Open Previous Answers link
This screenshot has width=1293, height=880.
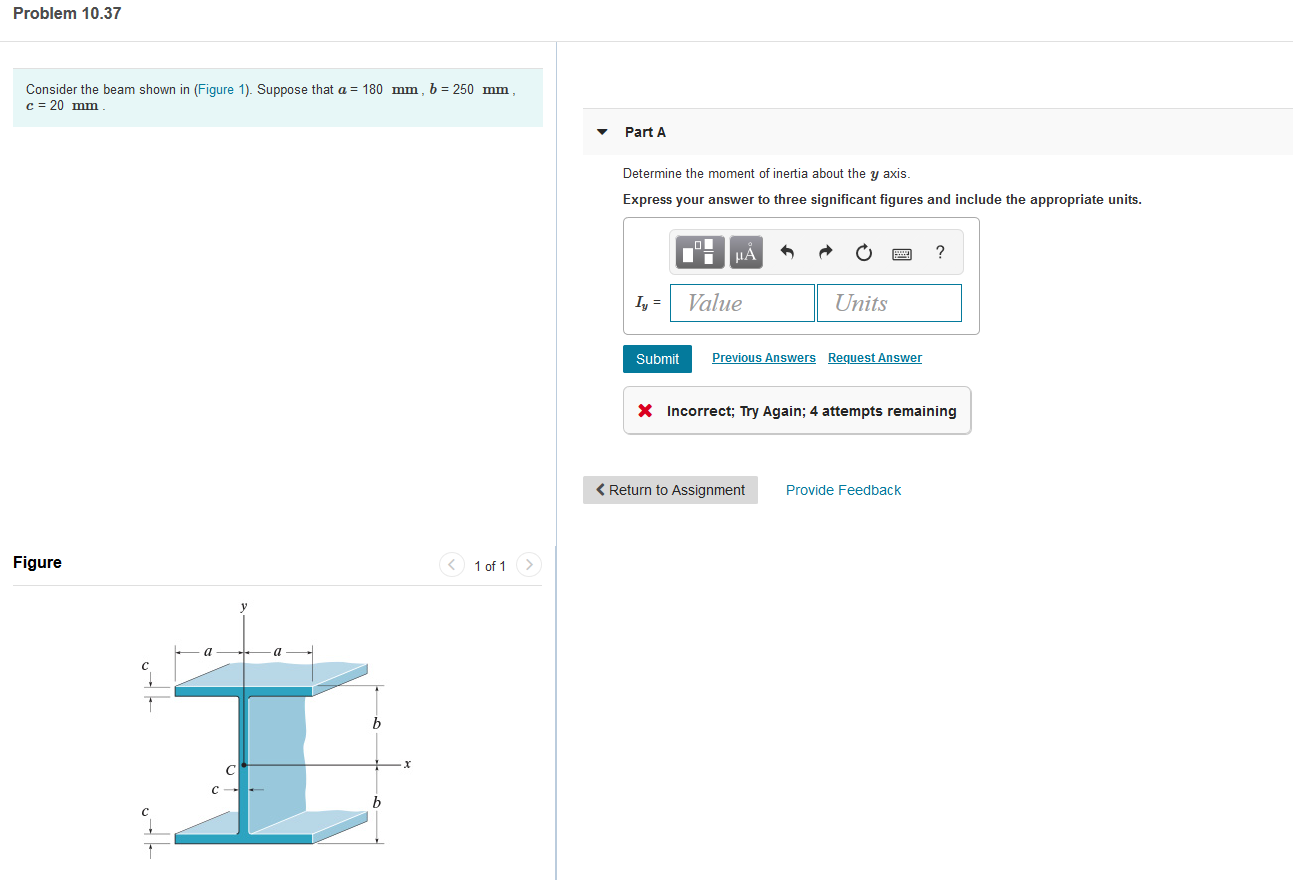click(x=764, y=358)
